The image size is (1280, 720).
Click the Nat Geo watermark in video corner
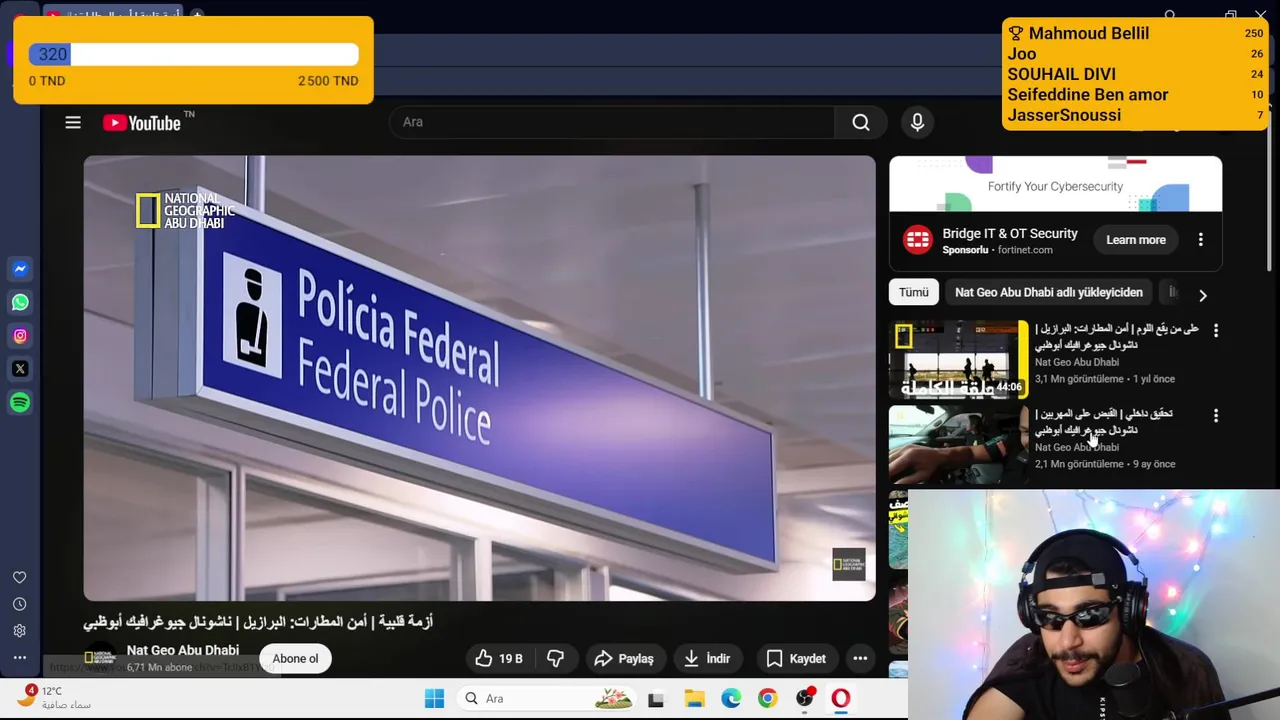[x=849, y=564]
